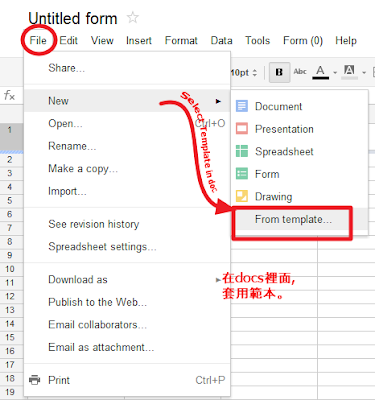Open the Format menu
375x400 pixels.
181,41
